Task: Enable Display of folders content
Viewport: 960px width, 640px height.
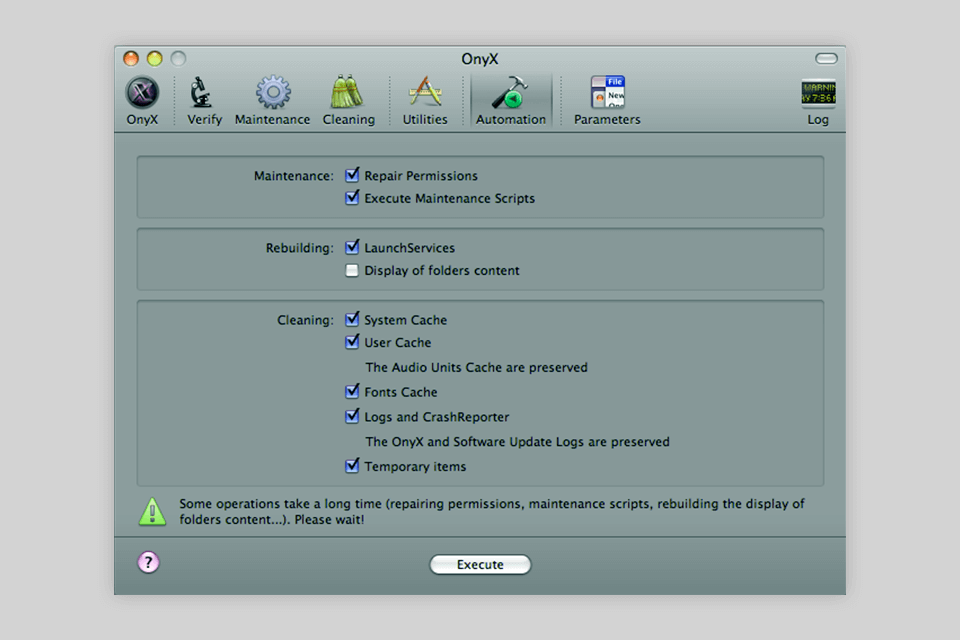Action: click(x=352, y=270)
